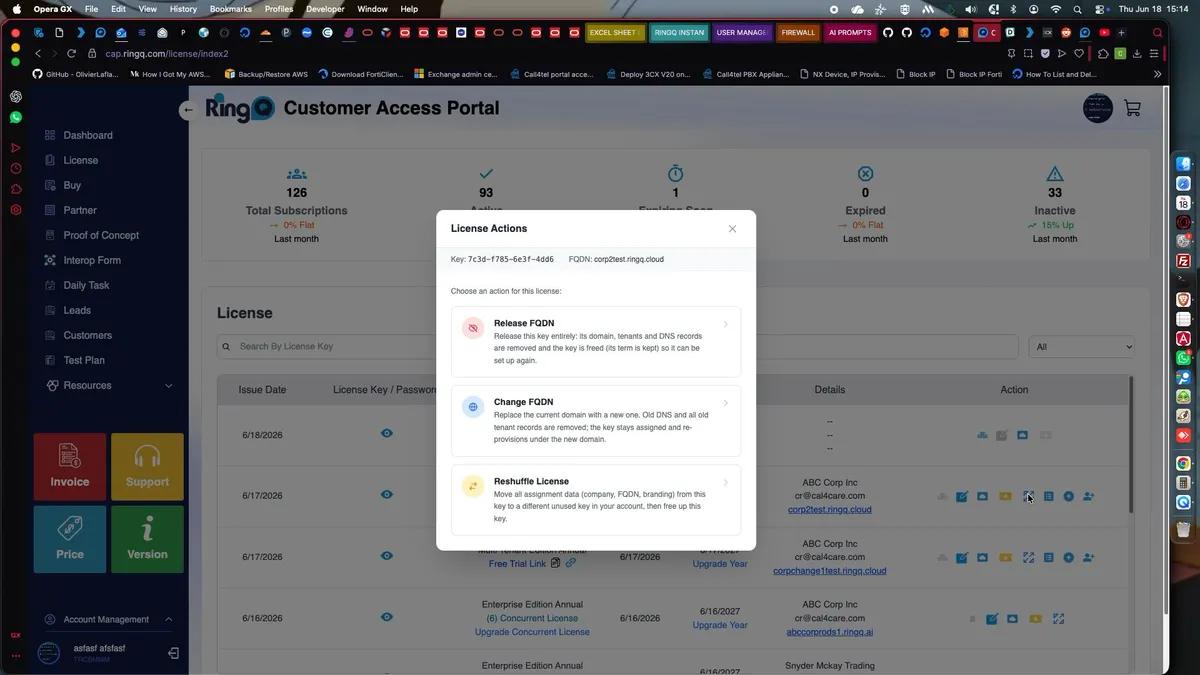This screenshot has width=1200, height=675.
Task: Collapse sidebar with back arrow button
Action: tap(188, 110)
